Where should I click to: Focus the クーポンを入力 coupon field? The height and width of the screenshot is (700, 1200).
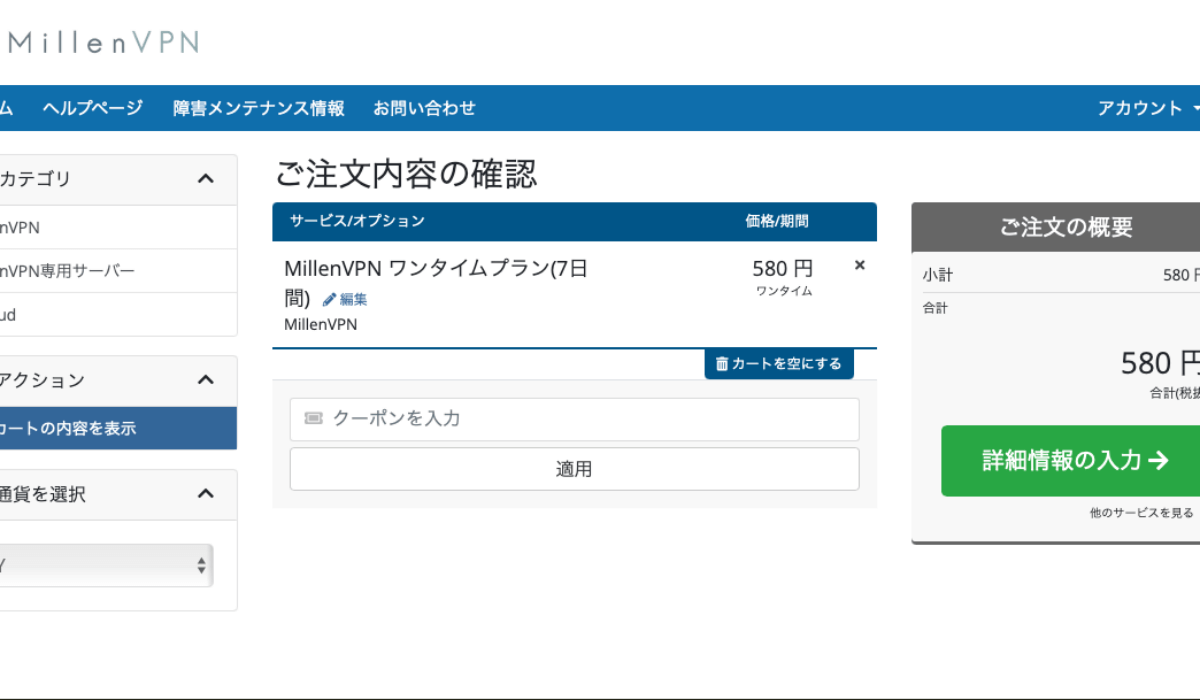coord(574,419)
